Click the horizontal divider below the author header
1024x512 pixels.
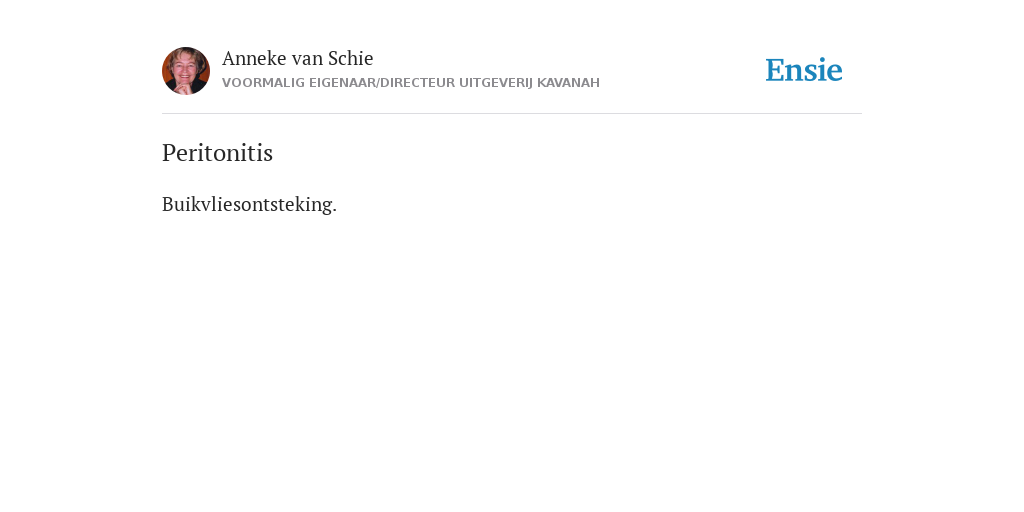click(x=512, y=114)
